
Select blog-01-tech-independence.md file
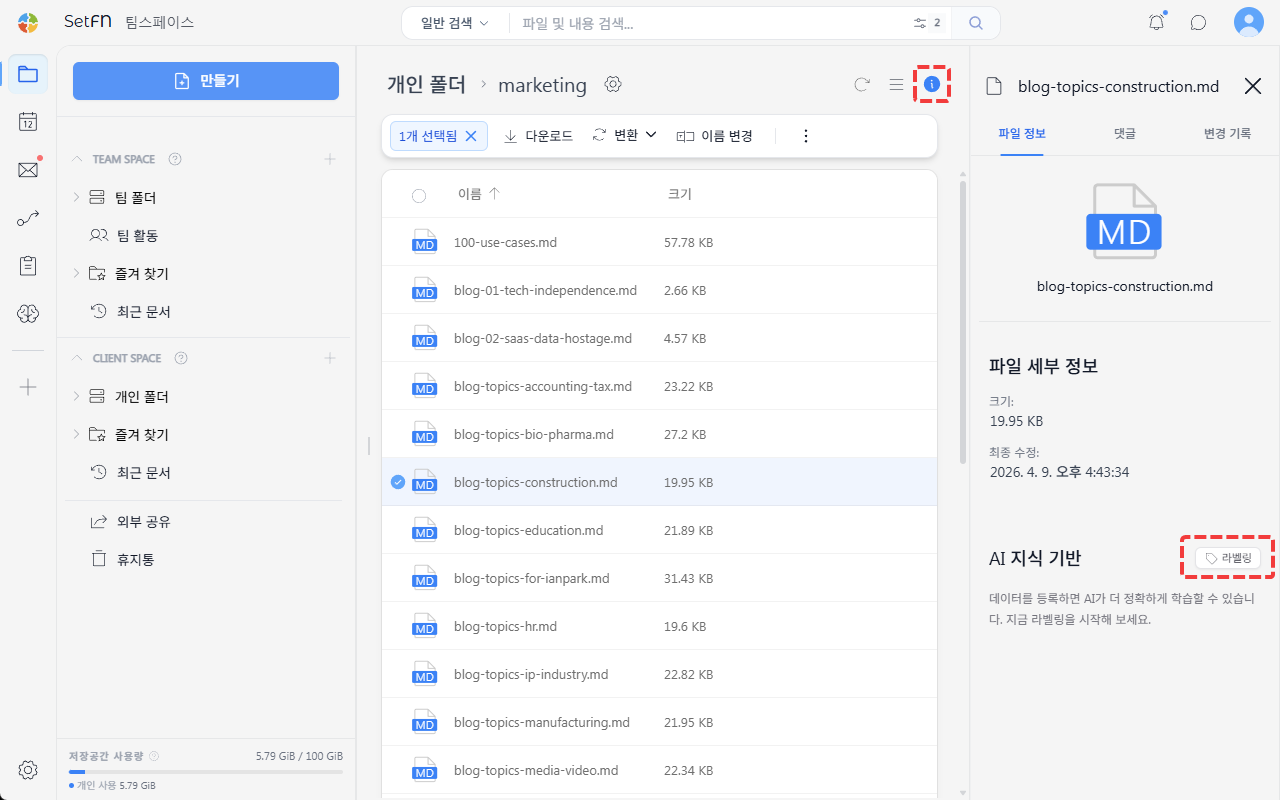659,290
